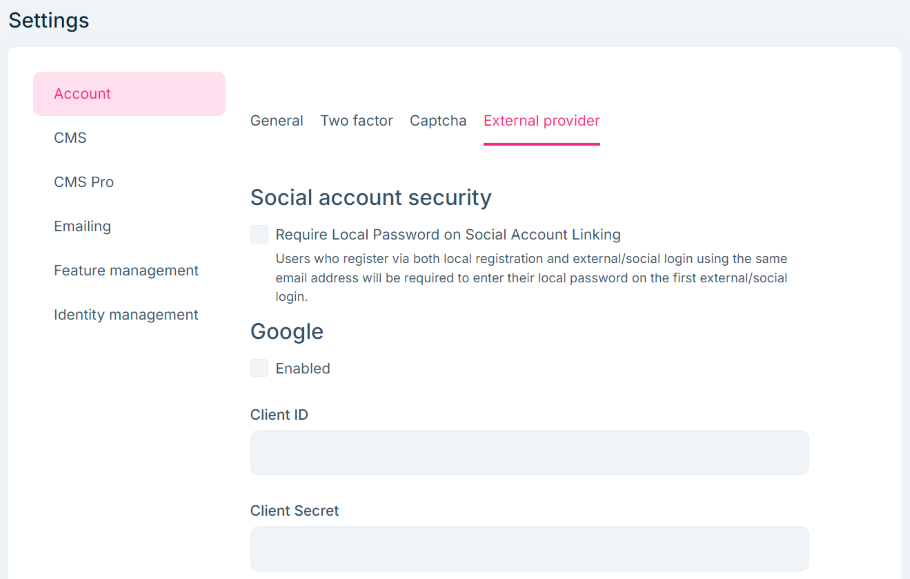Go to the Emailing settings section
The image size is (910, 579).
[82, 226]
